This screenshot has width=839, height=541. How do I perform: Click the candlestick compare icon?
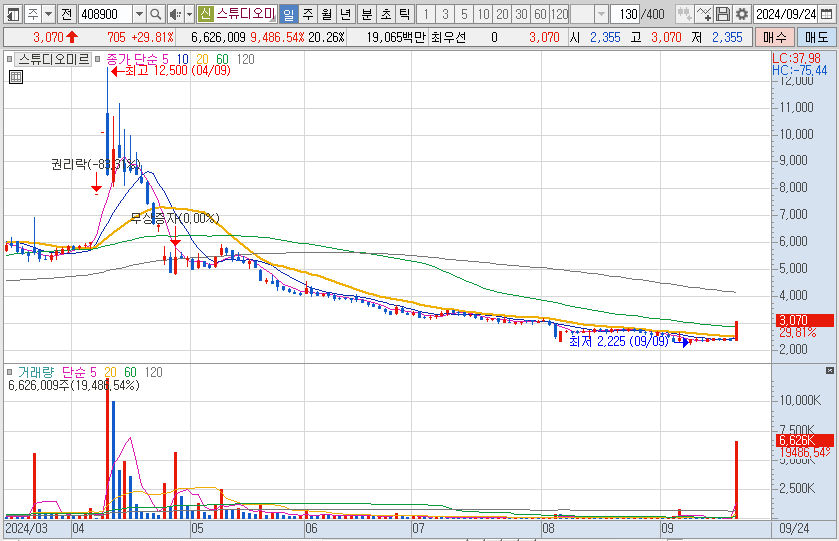pos(684,14)
